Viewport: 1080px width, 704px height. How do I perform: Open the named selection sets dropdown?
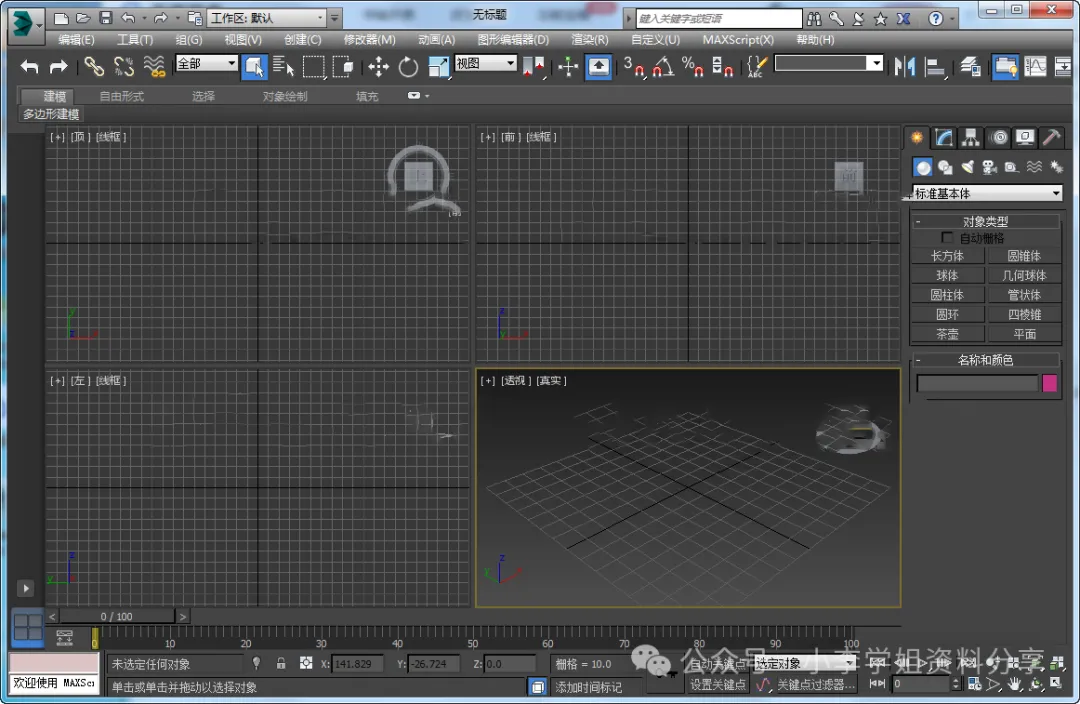(829, 63)
